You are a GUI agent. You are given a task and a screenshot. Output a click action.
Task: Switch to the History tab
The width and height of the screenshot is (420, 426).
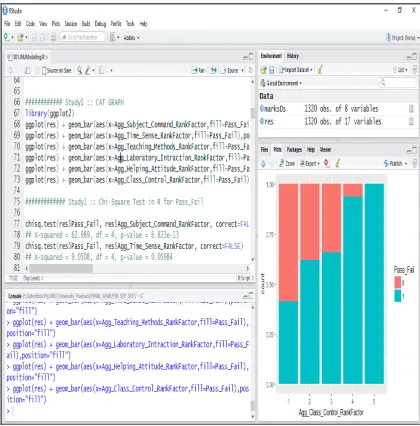click(293, 56)
